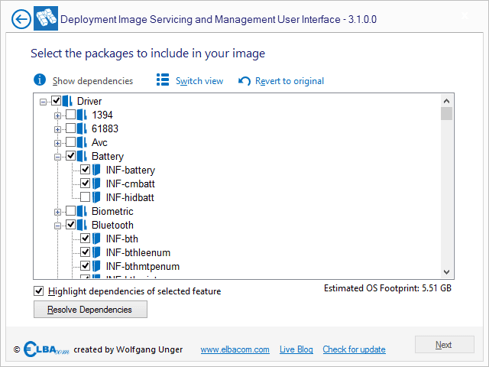489x367 pixels.
Task: Click the Switch view list icon
Action: 163,80
